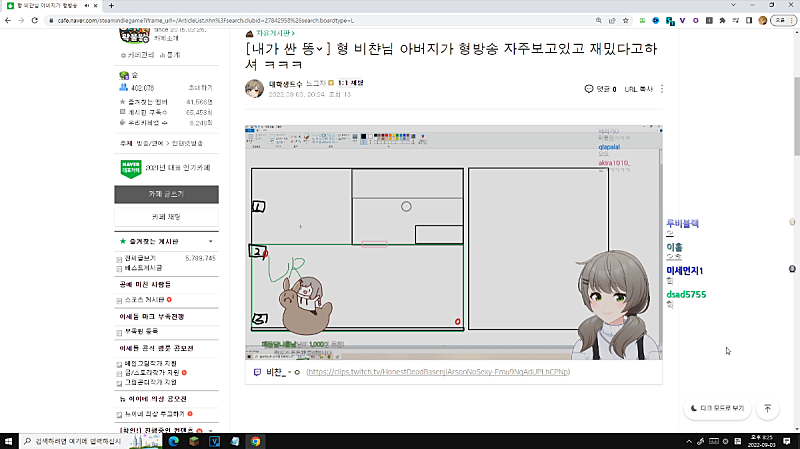Viewport: 800px width, 449px height.
Task: Click the Windows taskbar search box
Action: point(72,441)
